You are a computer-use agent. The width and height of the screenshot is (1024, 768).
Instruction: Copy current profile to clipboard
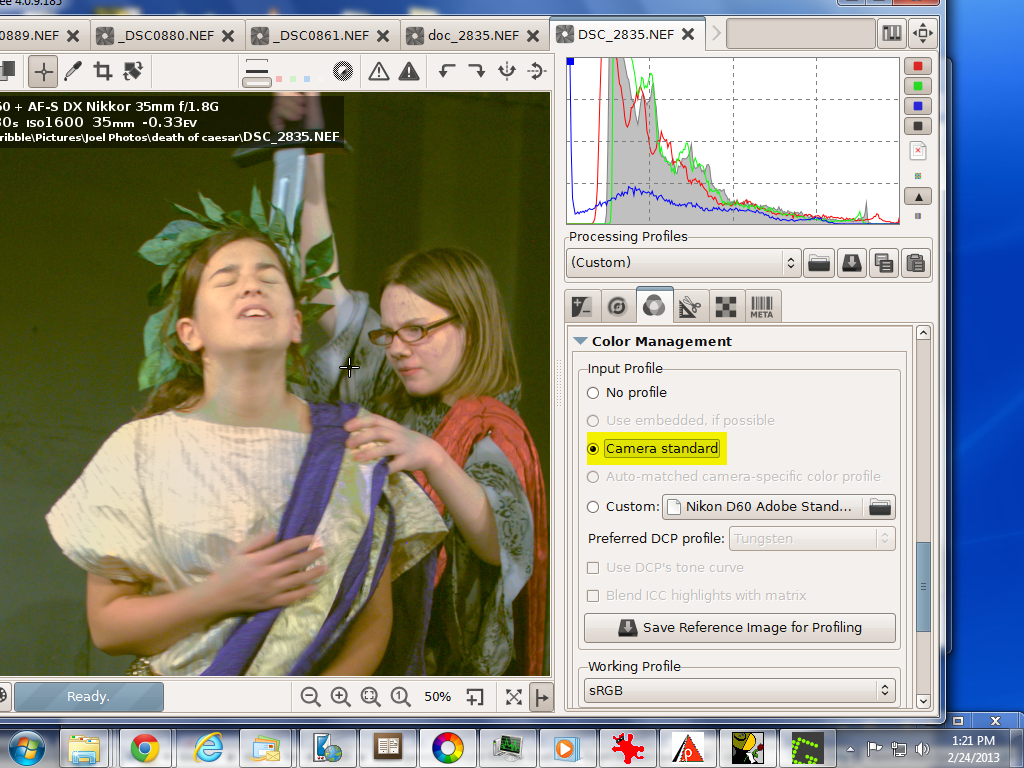(x=884, y=263)
